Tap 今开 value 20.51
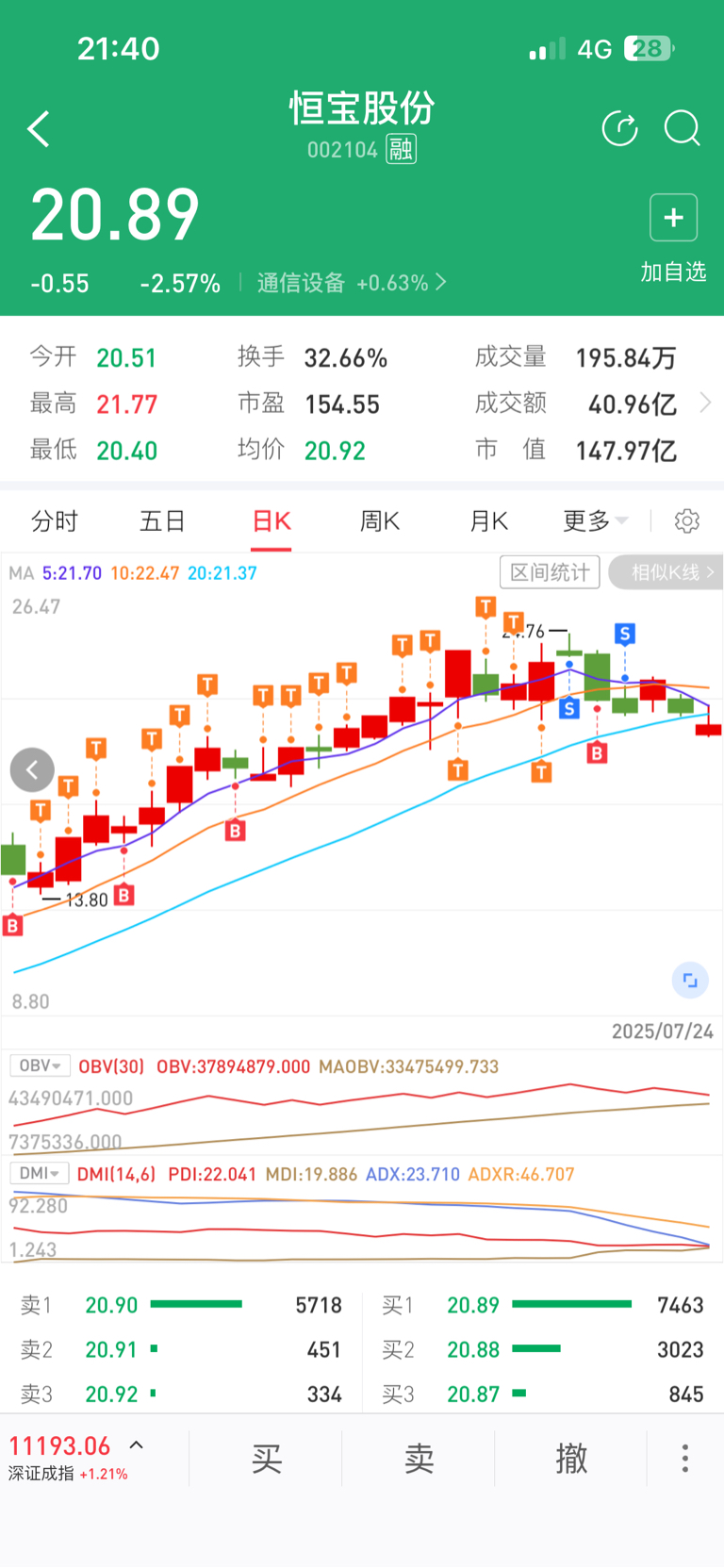This screenshot has width=724, height=1568. tap(126, 358)
